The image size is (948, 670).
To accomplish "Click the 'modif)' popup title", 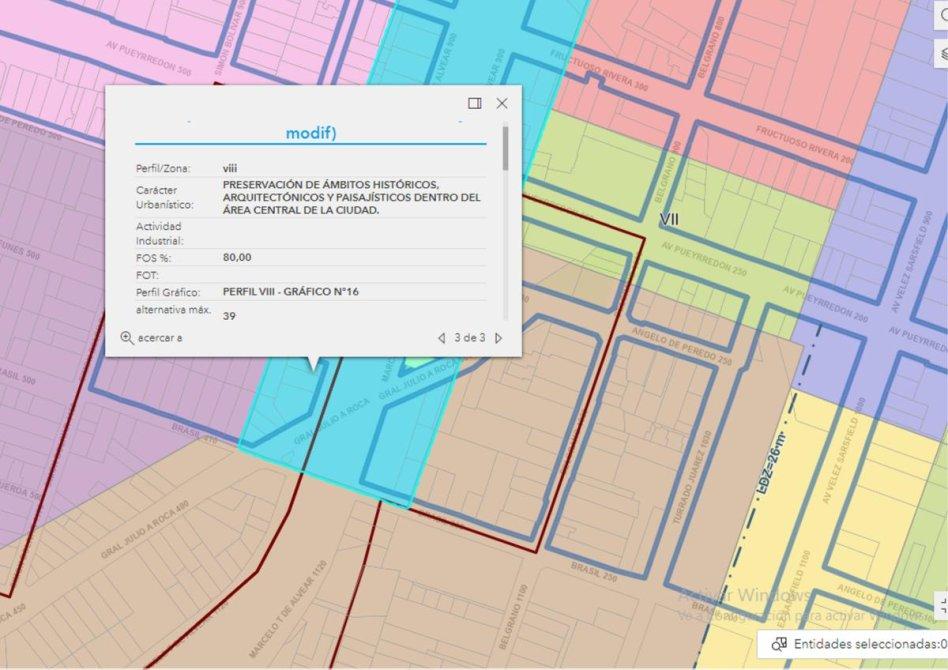I will [x=311, y=133].
